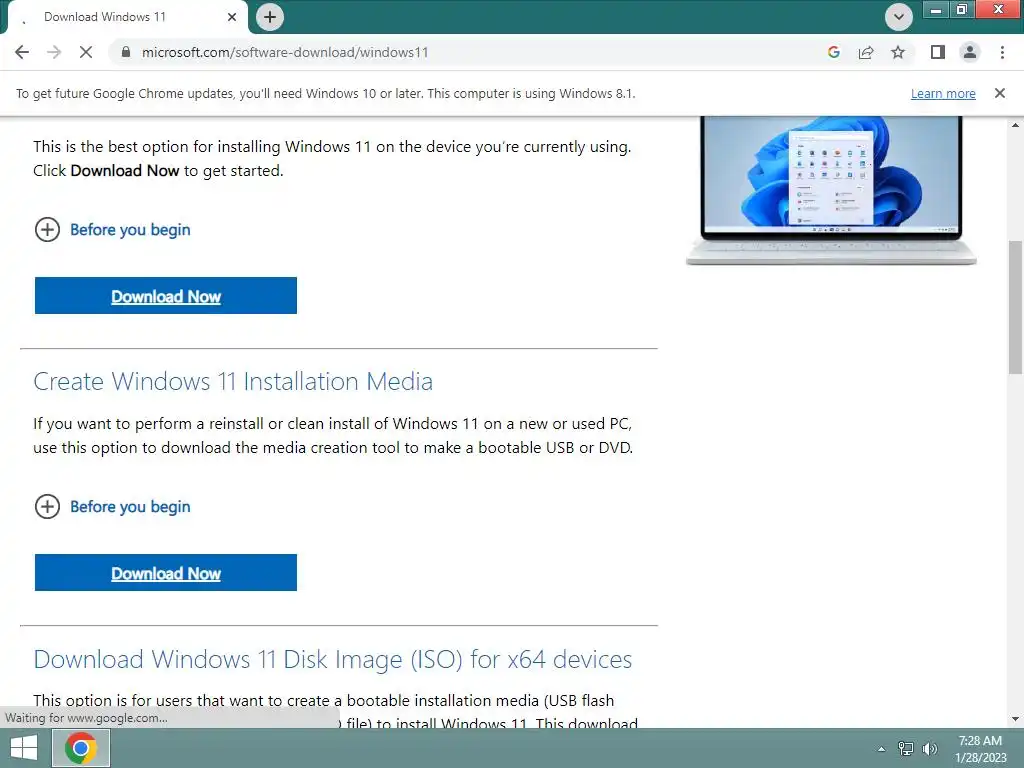The width and height of the screenshot is (1024, 768).
Task: Click the address bar URL
Action: pos(285,52)
